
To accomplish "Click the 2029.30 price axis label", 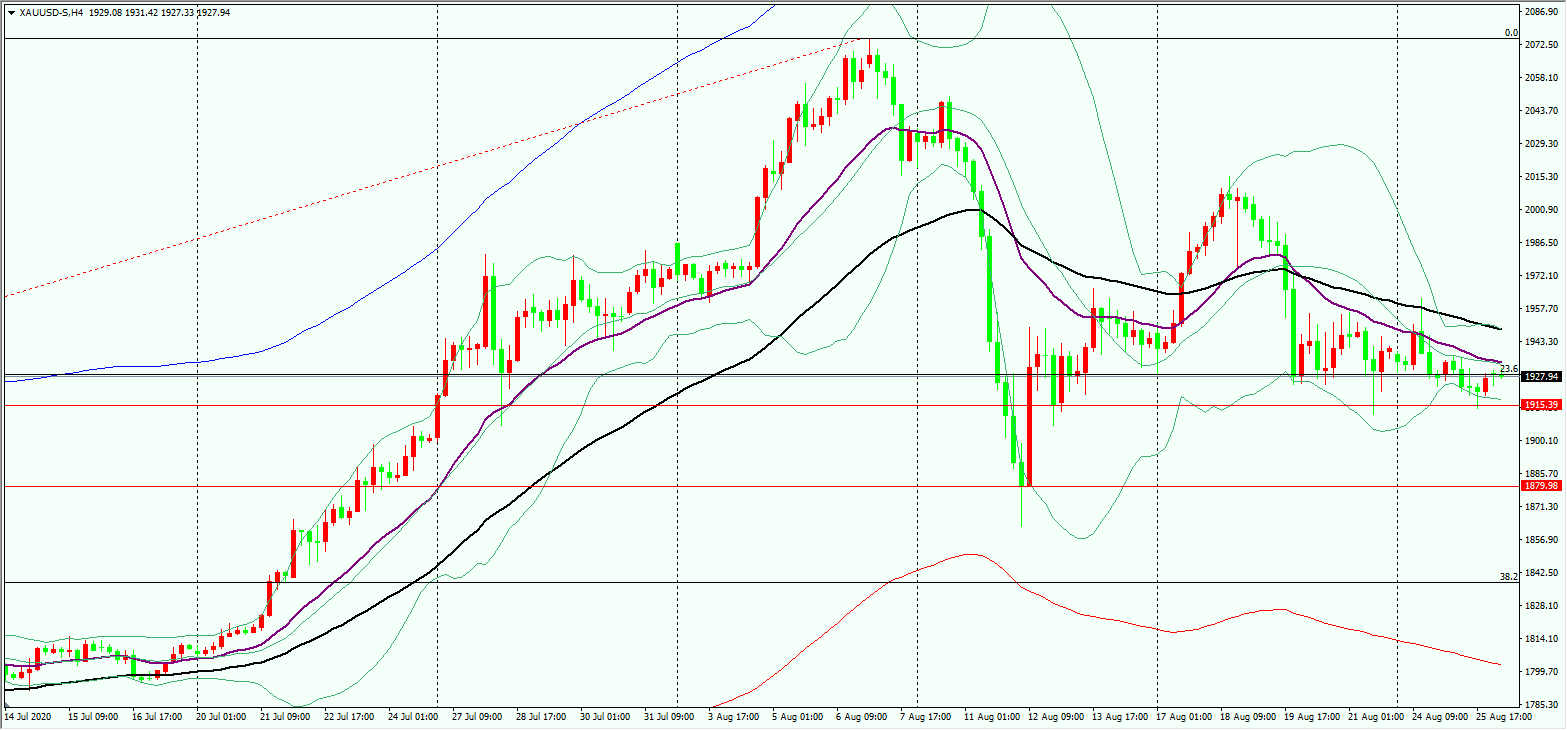I will [1542, 144].
